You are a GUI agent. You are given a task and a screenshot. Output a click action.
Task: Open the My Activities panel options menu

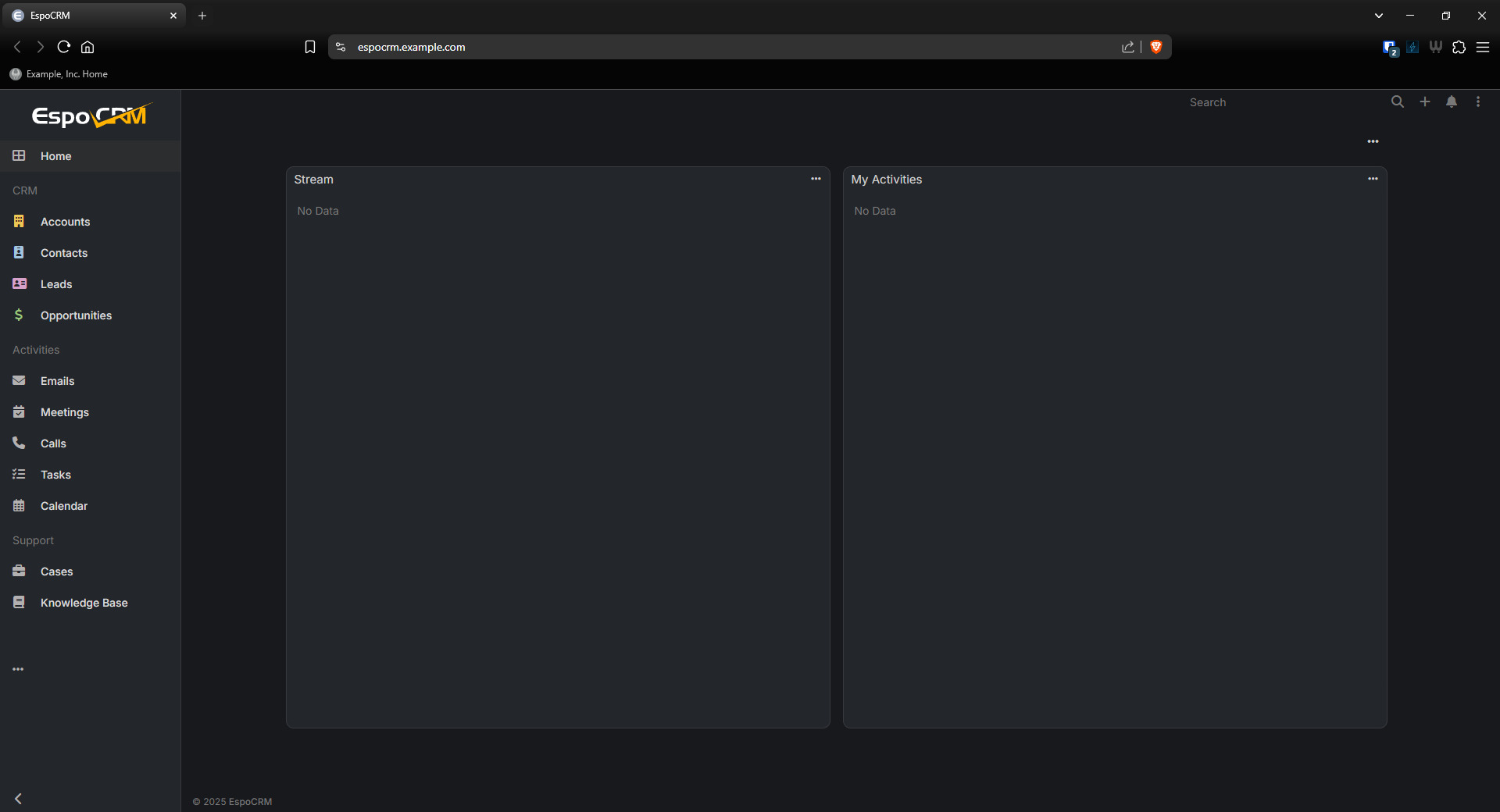tap(1373, 179)
